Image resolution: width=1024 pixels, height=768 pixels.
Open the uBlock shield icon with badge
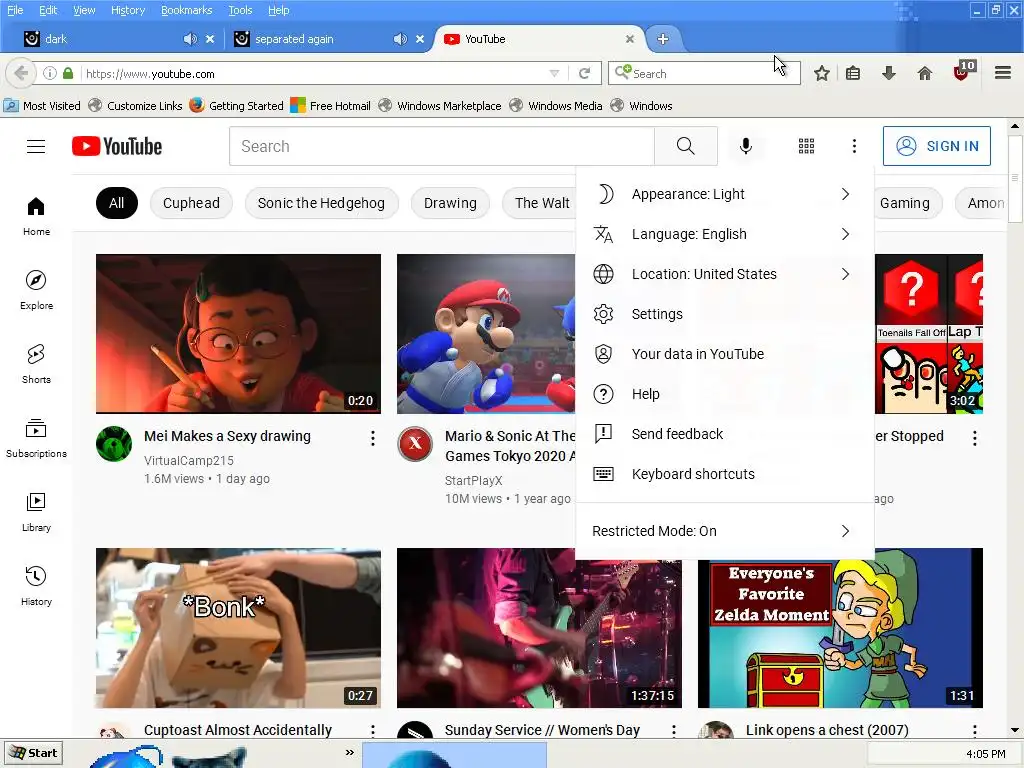(x=963, y=71)
